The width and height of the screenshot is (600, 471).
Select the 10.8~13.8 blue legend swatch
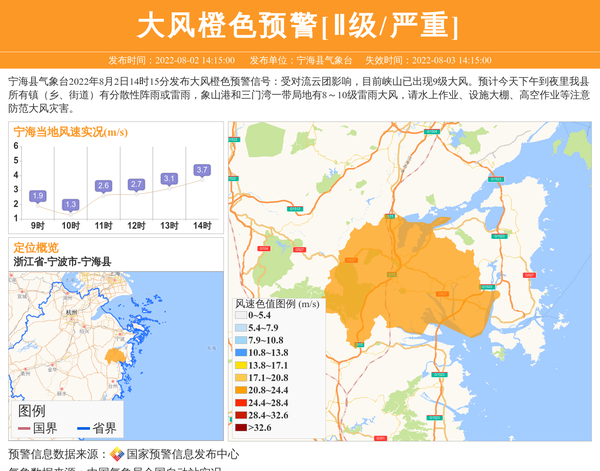pos(240,353)
